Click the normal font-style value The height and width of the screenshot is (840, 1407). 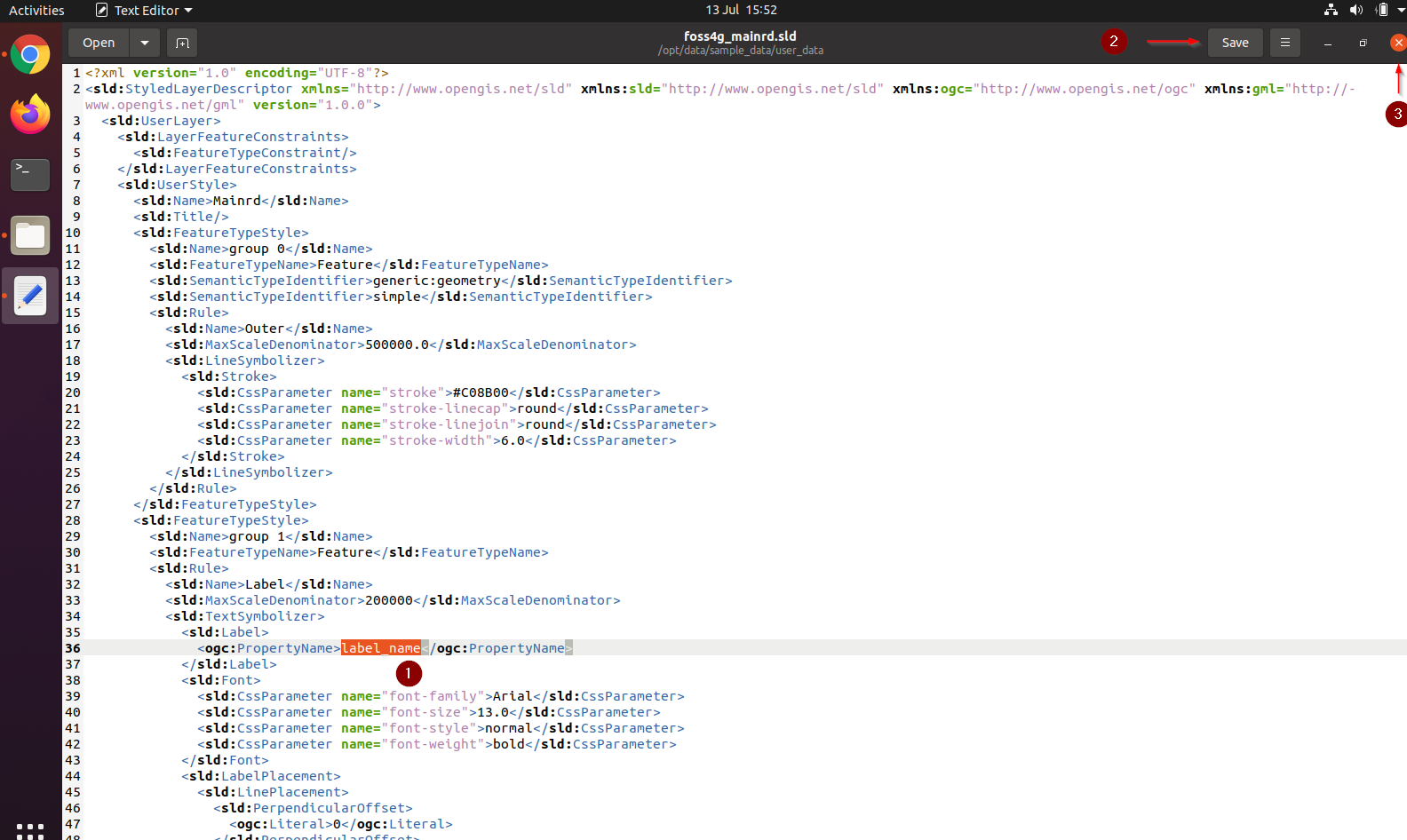(509, 728)
